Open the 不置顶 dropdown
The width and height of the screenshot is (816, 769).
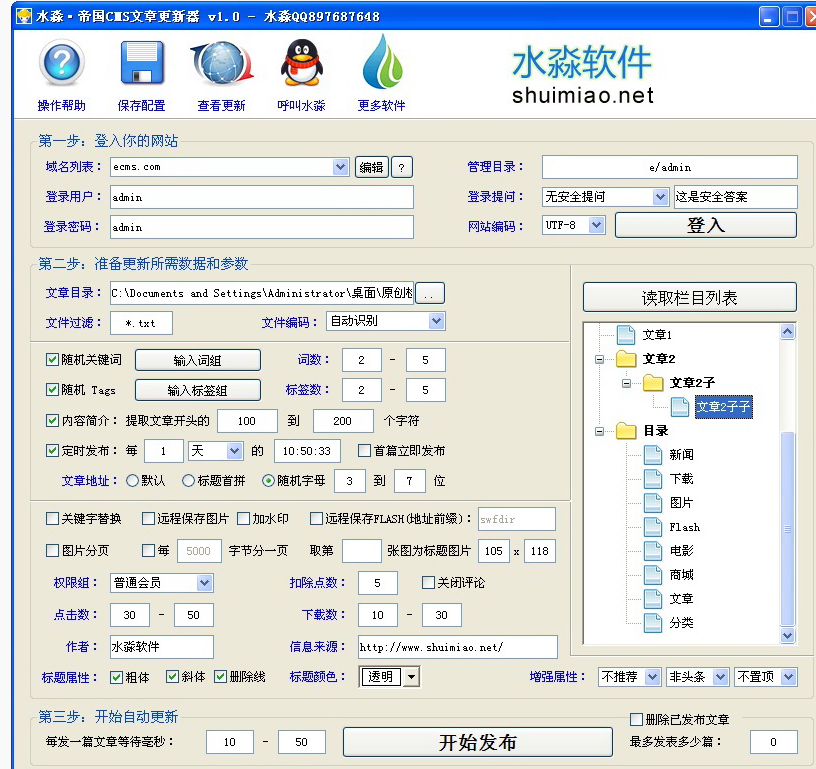coord(789,677)
